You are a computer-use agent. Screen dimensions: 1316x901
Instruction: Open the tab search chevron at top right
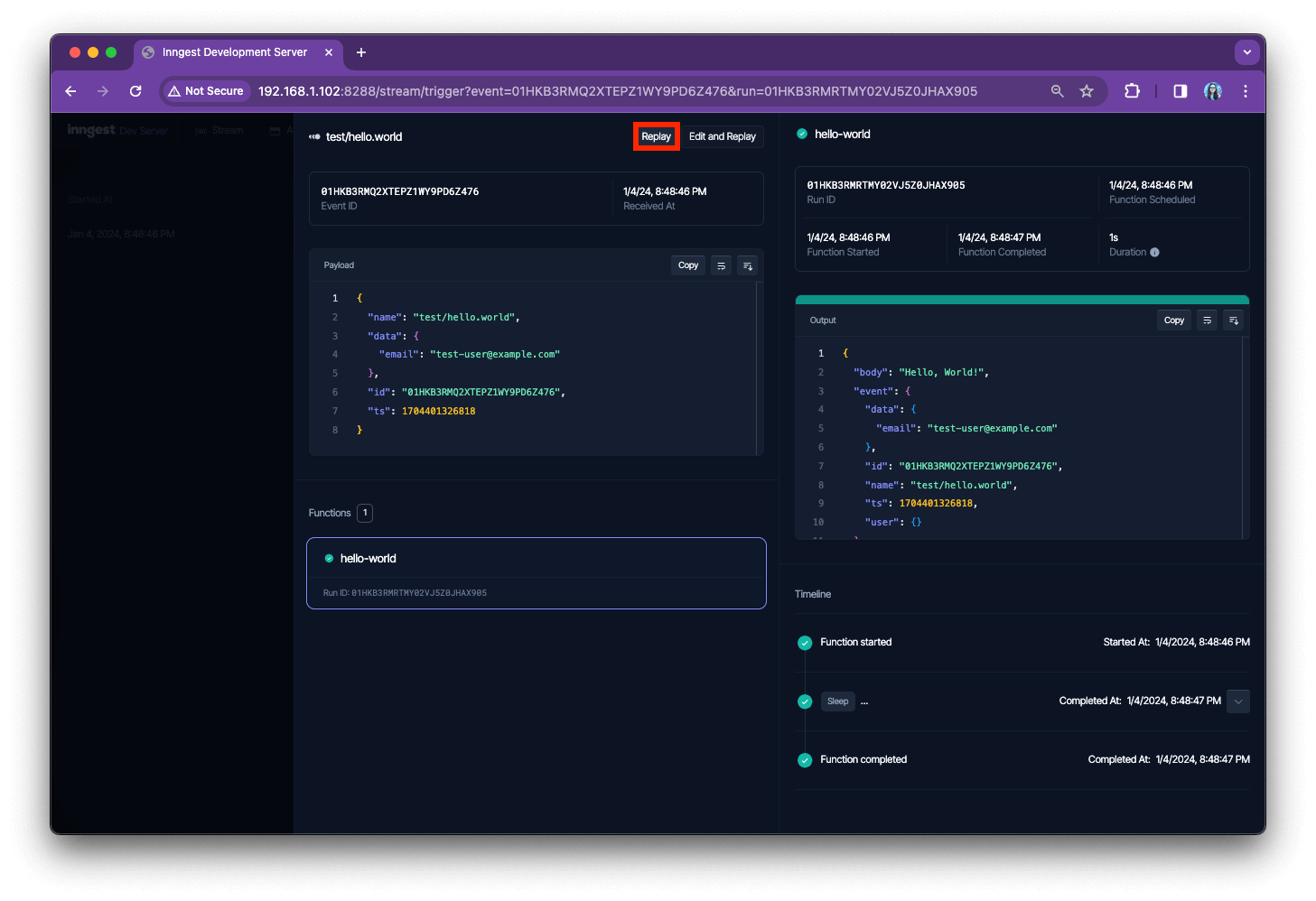[1247, 52]
